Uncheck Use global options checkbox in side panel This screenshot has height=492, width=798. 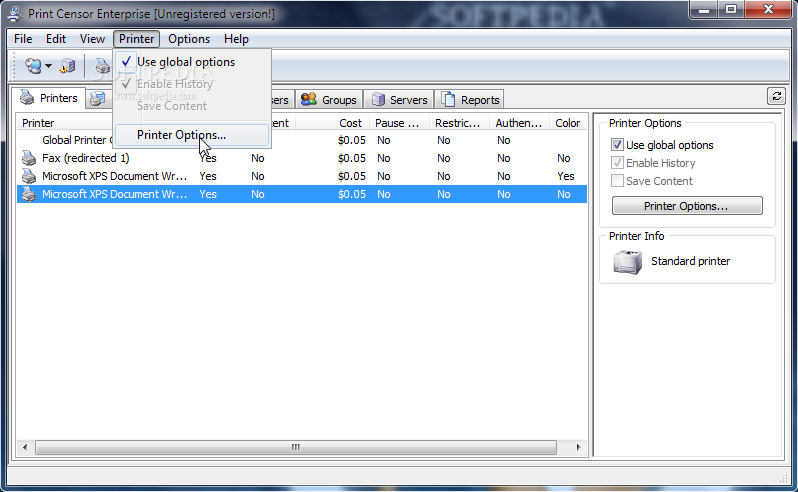point(617,145)
